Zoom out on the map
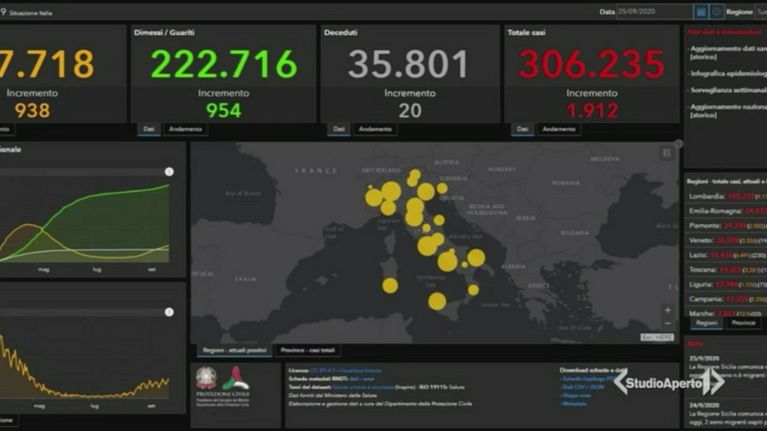Viewport: 767px width, 431px height. coord(667,324)
